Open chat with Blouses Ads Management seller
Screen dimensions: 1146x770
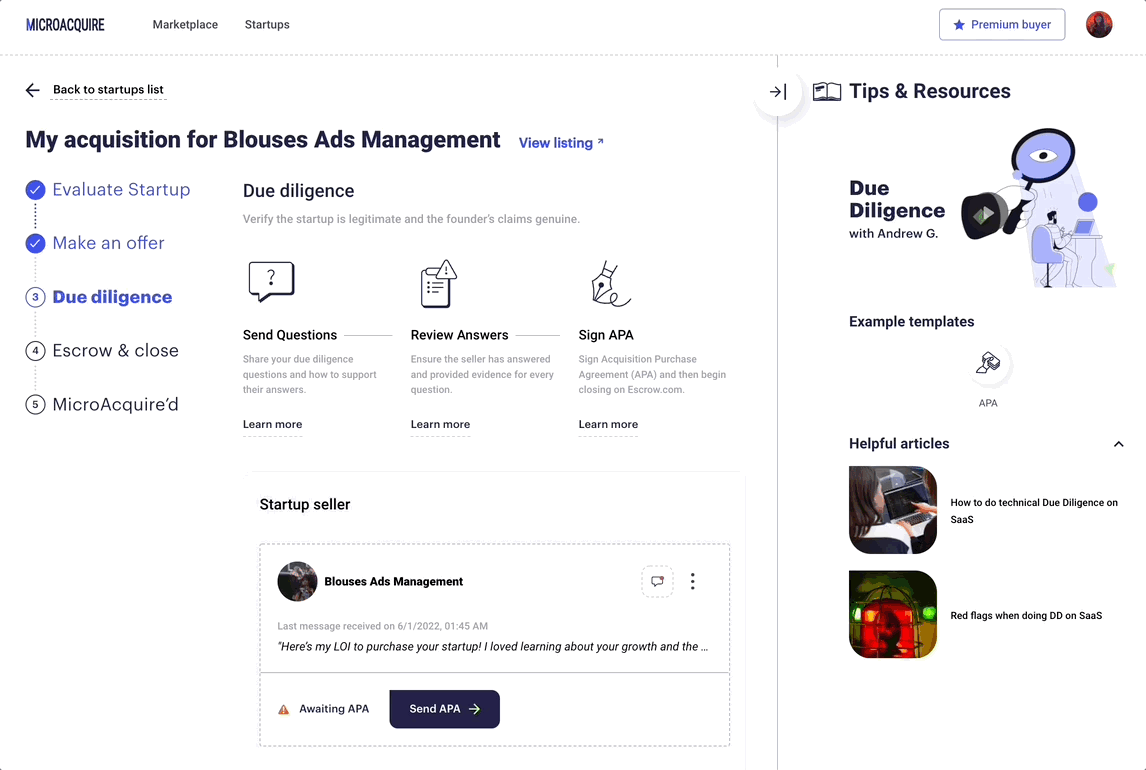[657, 582]
